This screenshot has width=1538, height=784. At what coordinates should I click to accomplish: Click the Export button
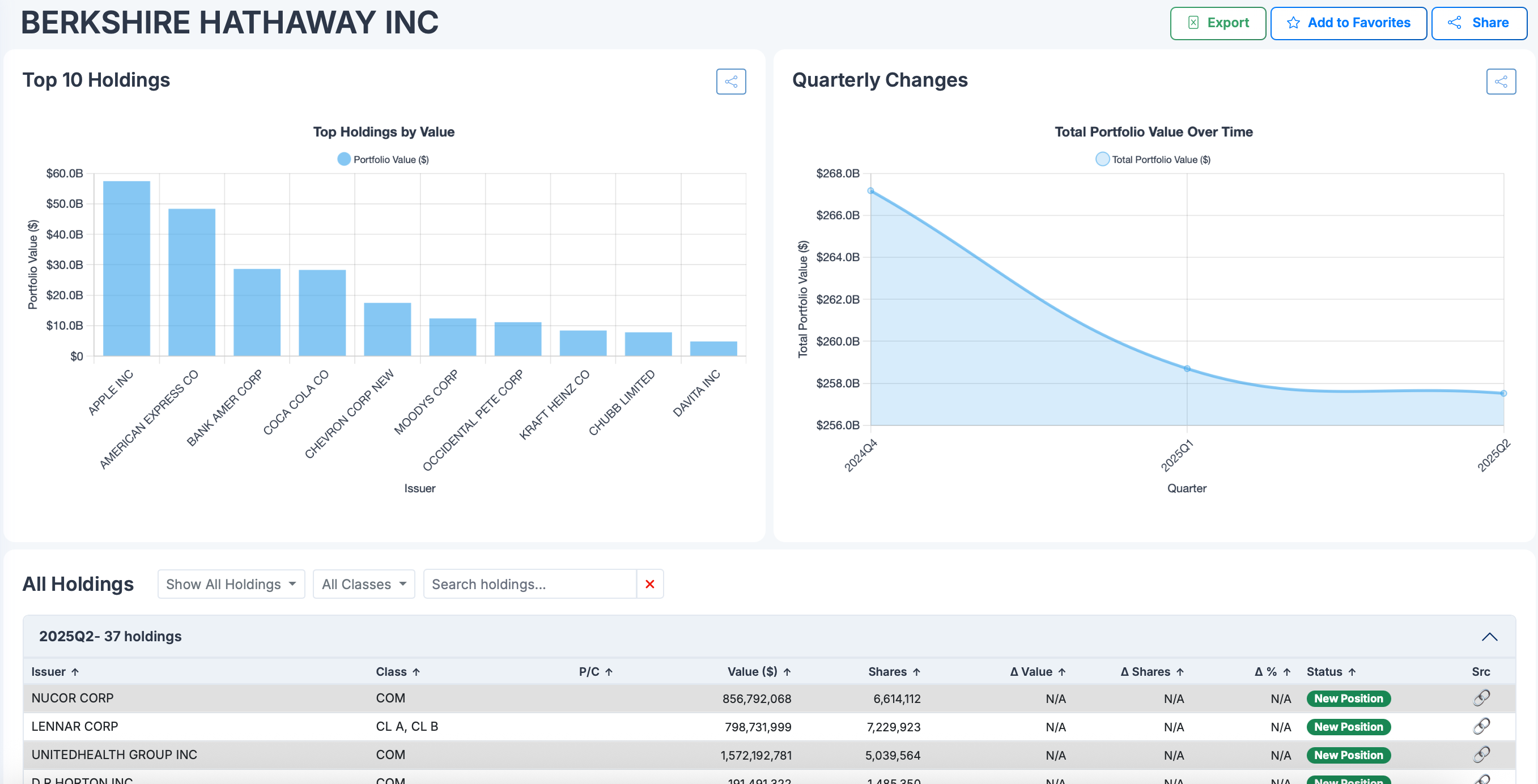1218,23
